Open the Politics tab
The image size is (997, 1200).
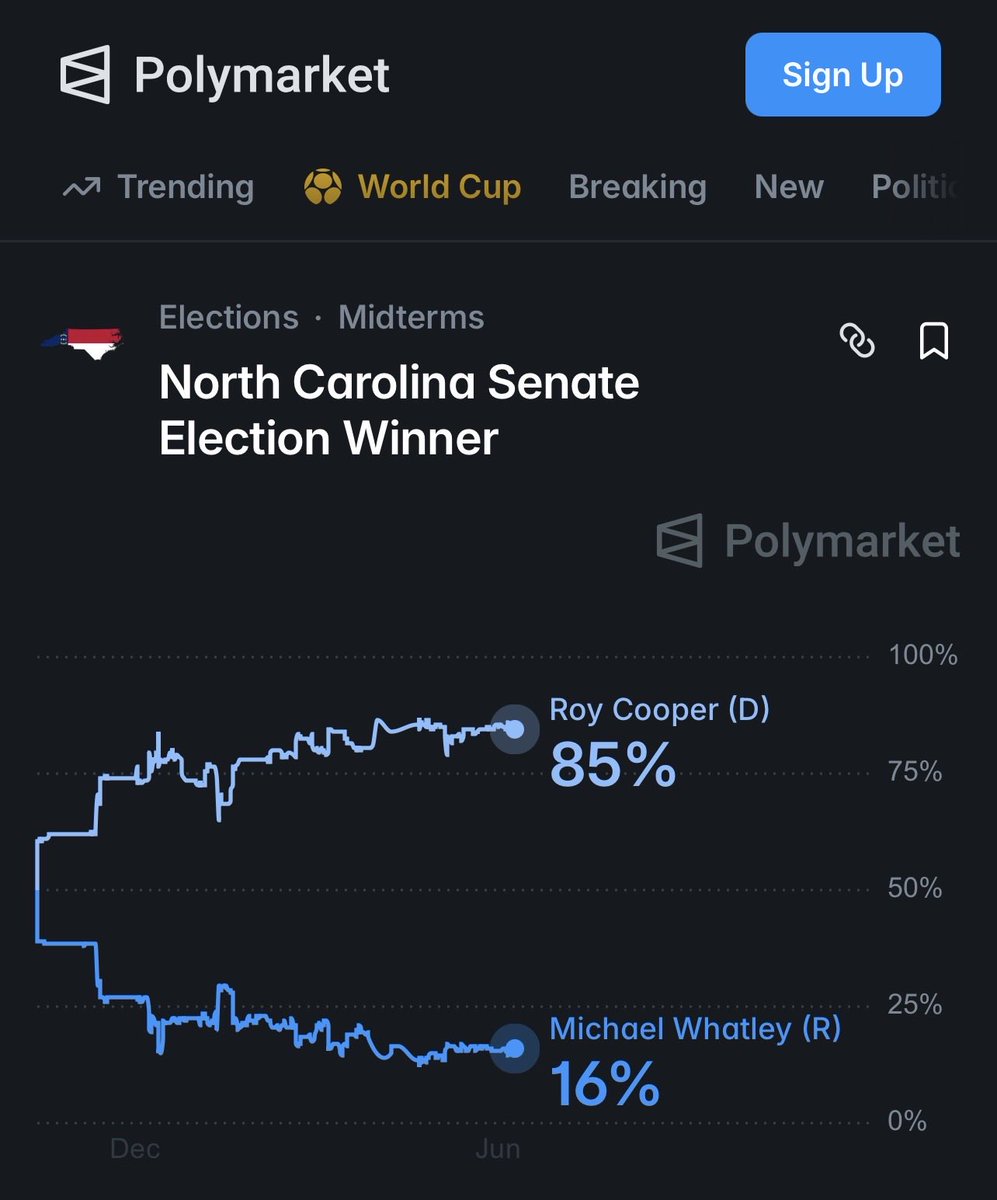[915, 187]
